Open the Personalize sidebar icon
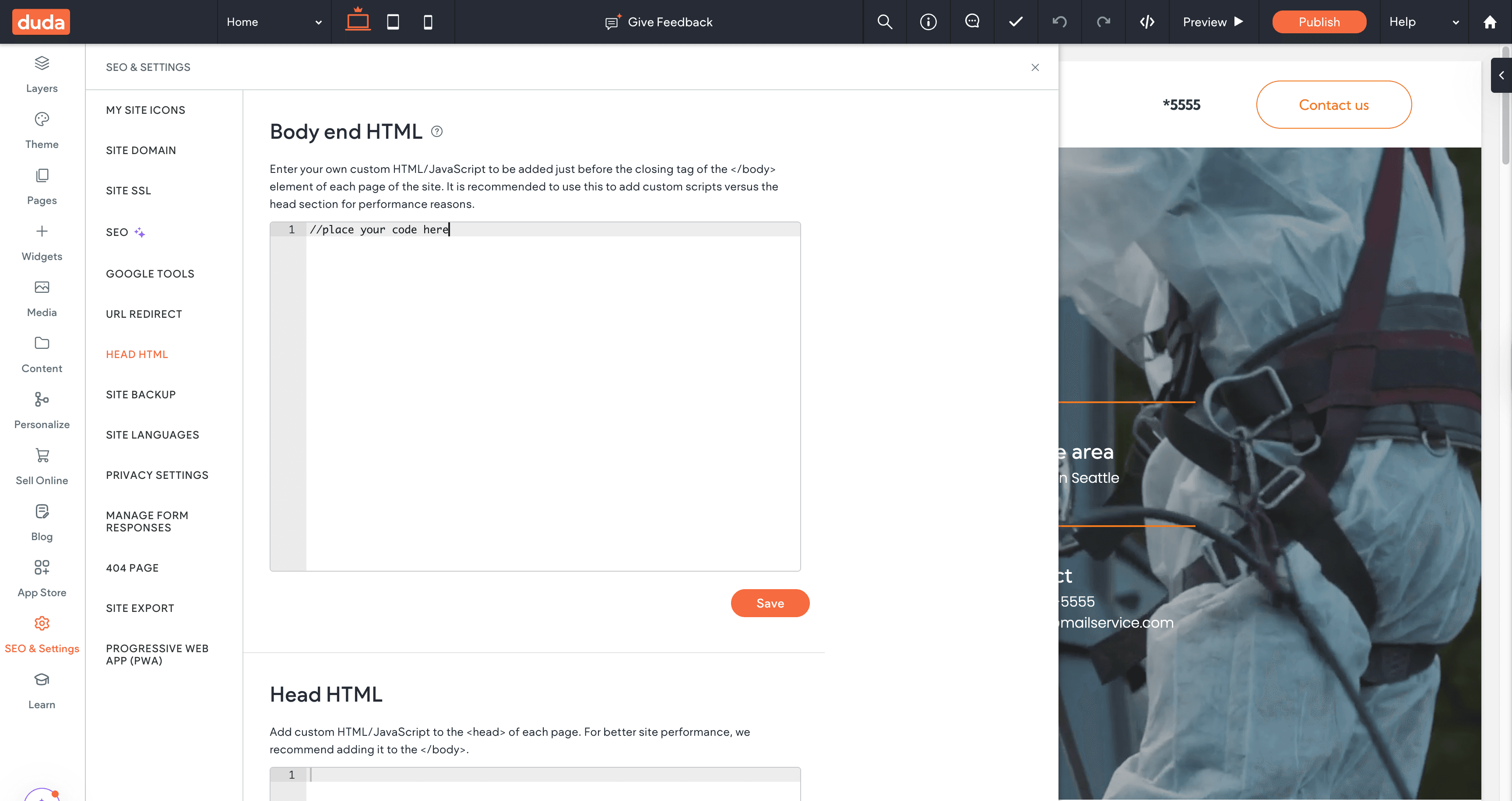Screen dimensions: 1512x801 pyautogui.click(x=42, y=400)
